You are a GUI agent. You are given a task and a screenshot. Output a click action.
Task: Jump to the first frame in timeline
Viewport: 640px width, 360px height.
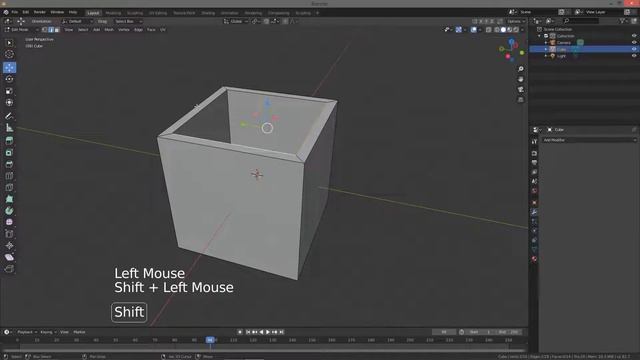coord(248,332)
